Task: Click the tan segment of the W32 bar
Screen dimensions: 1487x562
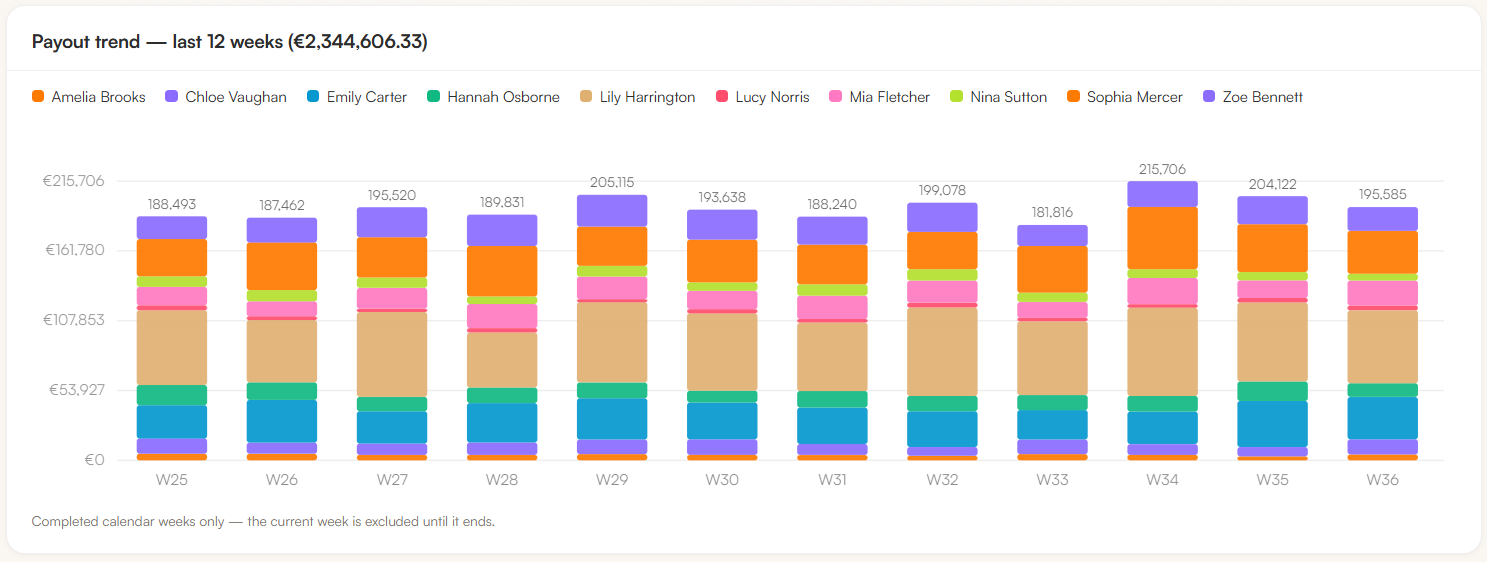Action: [942, 351]
